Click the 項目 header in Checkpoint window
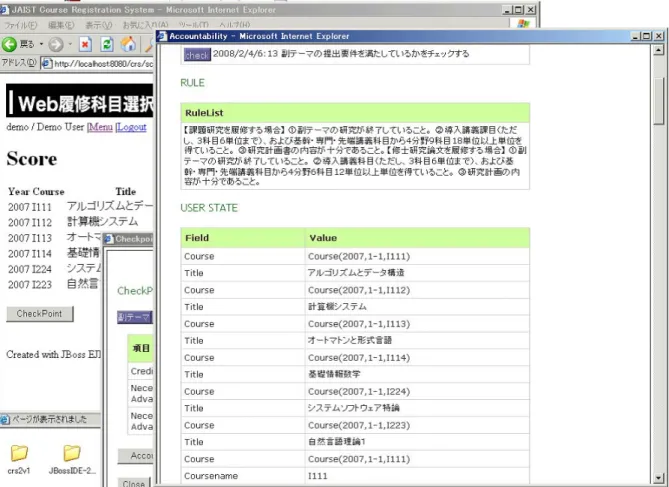 tap(141, 348)
